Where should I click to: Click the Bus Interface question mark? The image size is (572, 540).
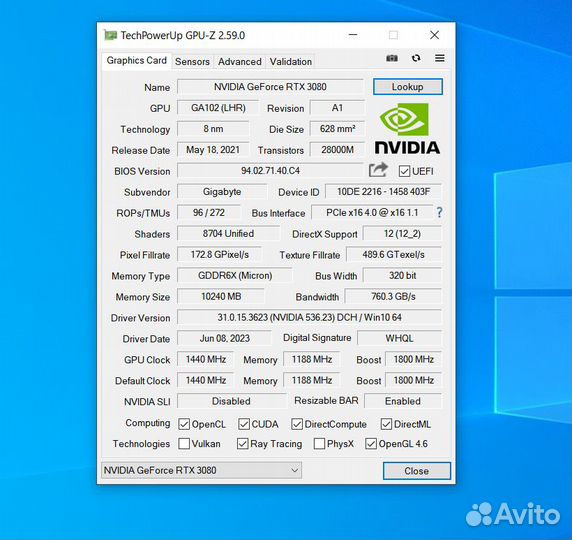point(440,212)
